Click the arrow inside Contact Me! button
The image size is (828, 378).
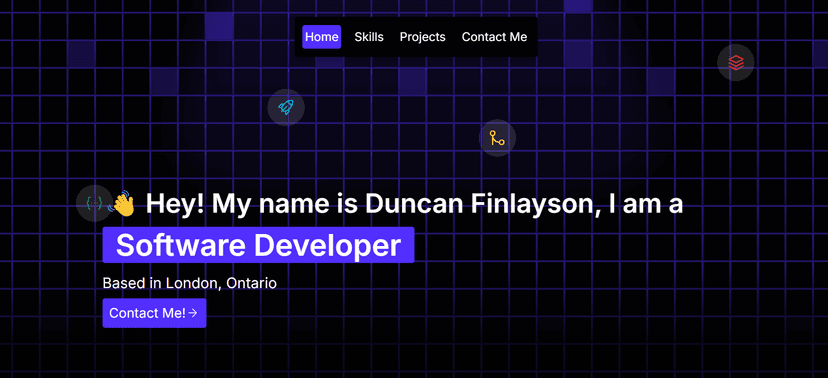pyautogui.click(x=193, y=313)
